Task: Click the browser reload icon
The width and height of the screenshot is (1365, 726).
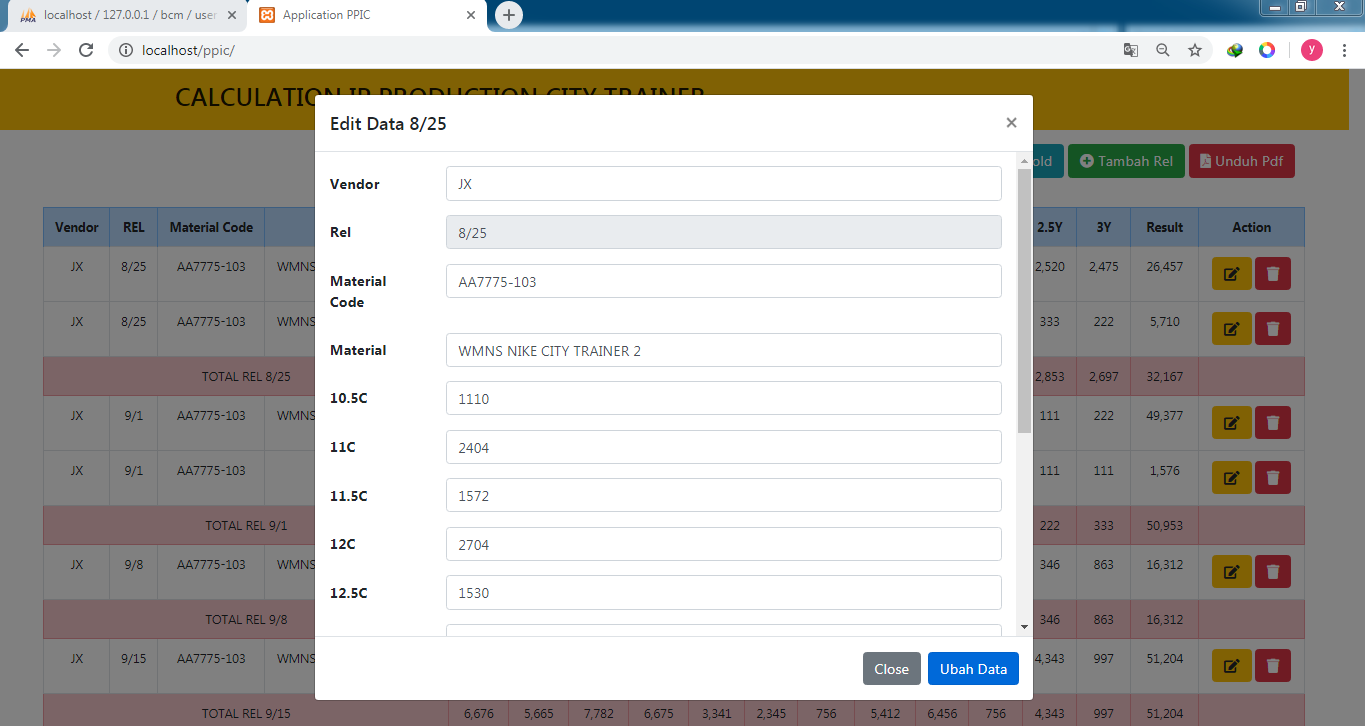Action: 86,50
